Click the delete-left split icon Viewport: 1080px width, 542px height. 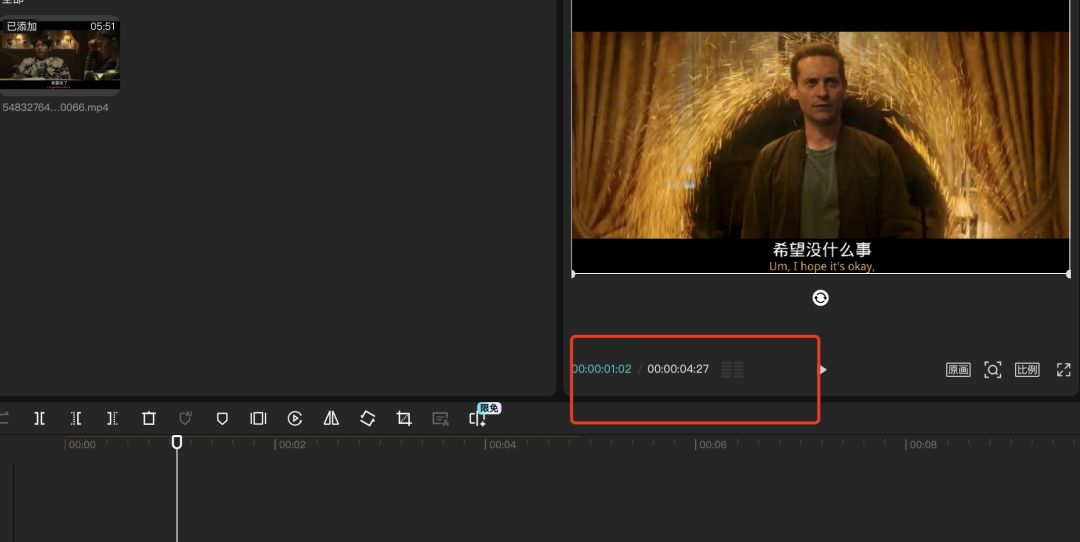76,418
